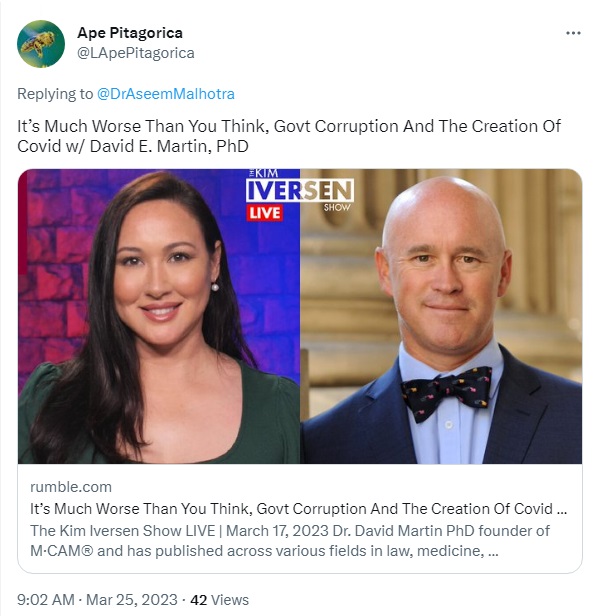Open the 42 Views count
599x616 pixels.
click(220, 600)
